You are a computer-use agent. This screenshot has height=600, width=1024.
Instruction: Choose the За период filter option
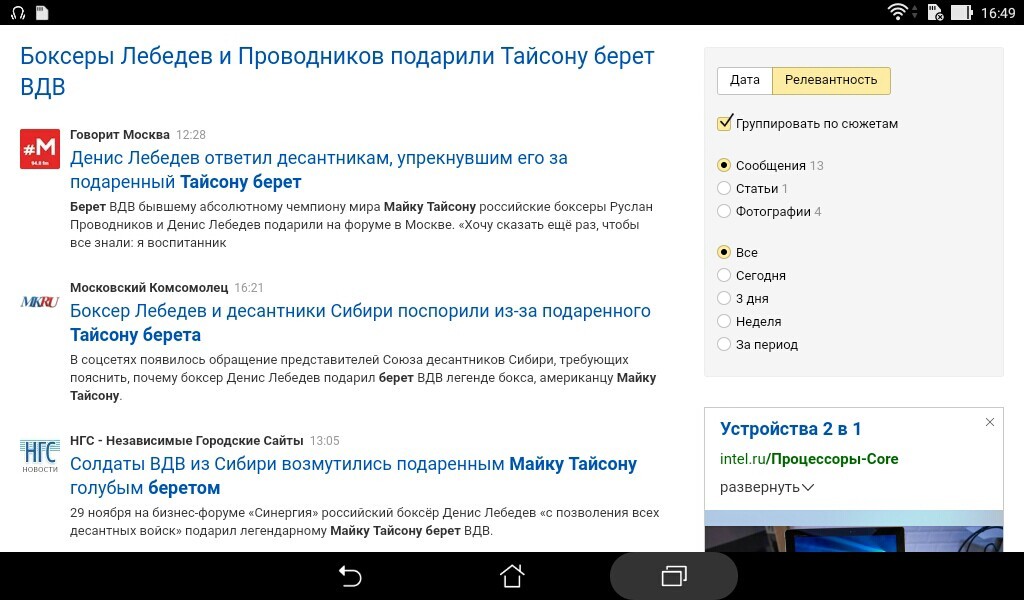coord(724,343)
